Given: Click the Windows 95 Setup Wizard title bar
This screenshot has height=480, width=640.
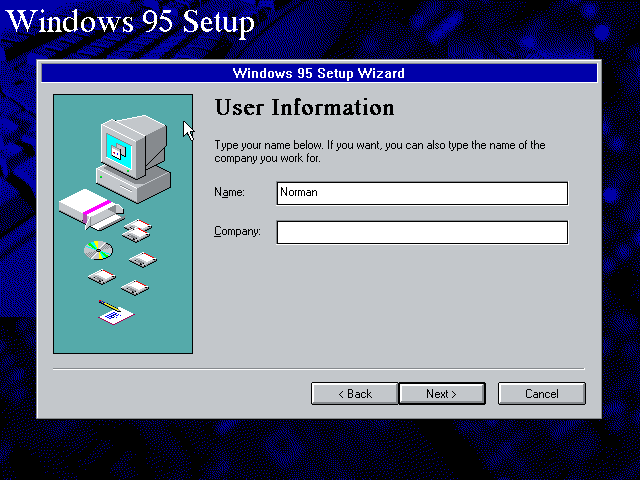Looking at the screenshot, I should (x=319, y=73).
